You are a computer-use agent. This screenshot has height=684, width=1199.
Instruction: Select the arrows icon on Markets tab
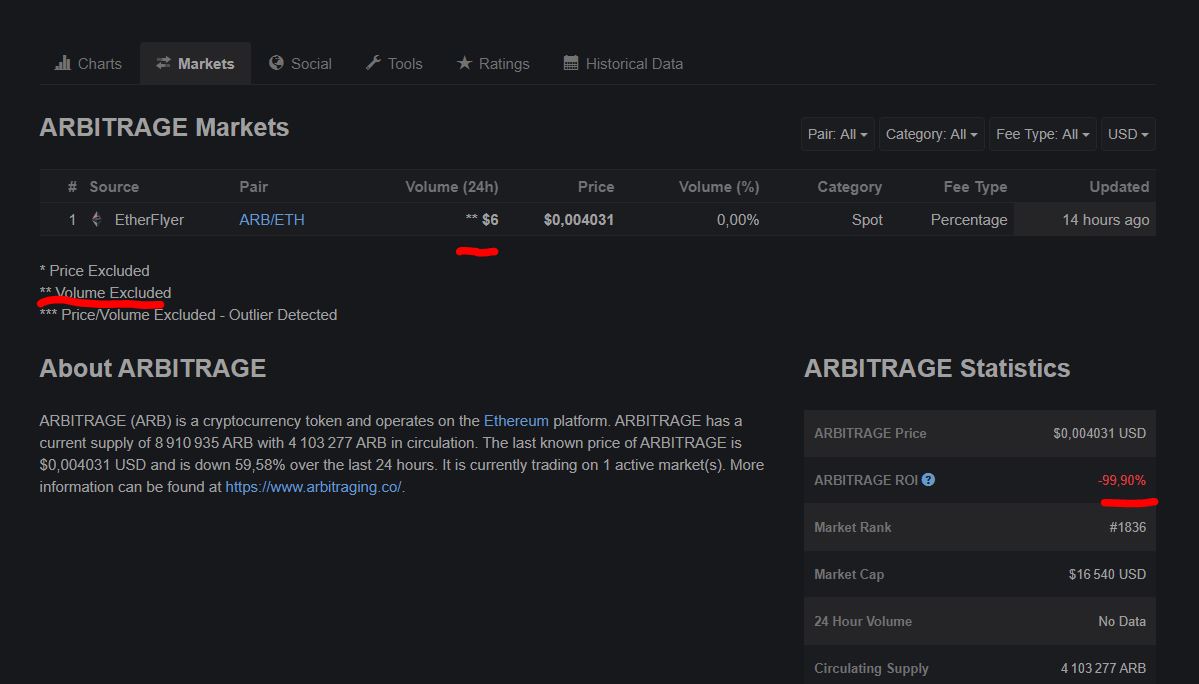(x=162, y=63)
